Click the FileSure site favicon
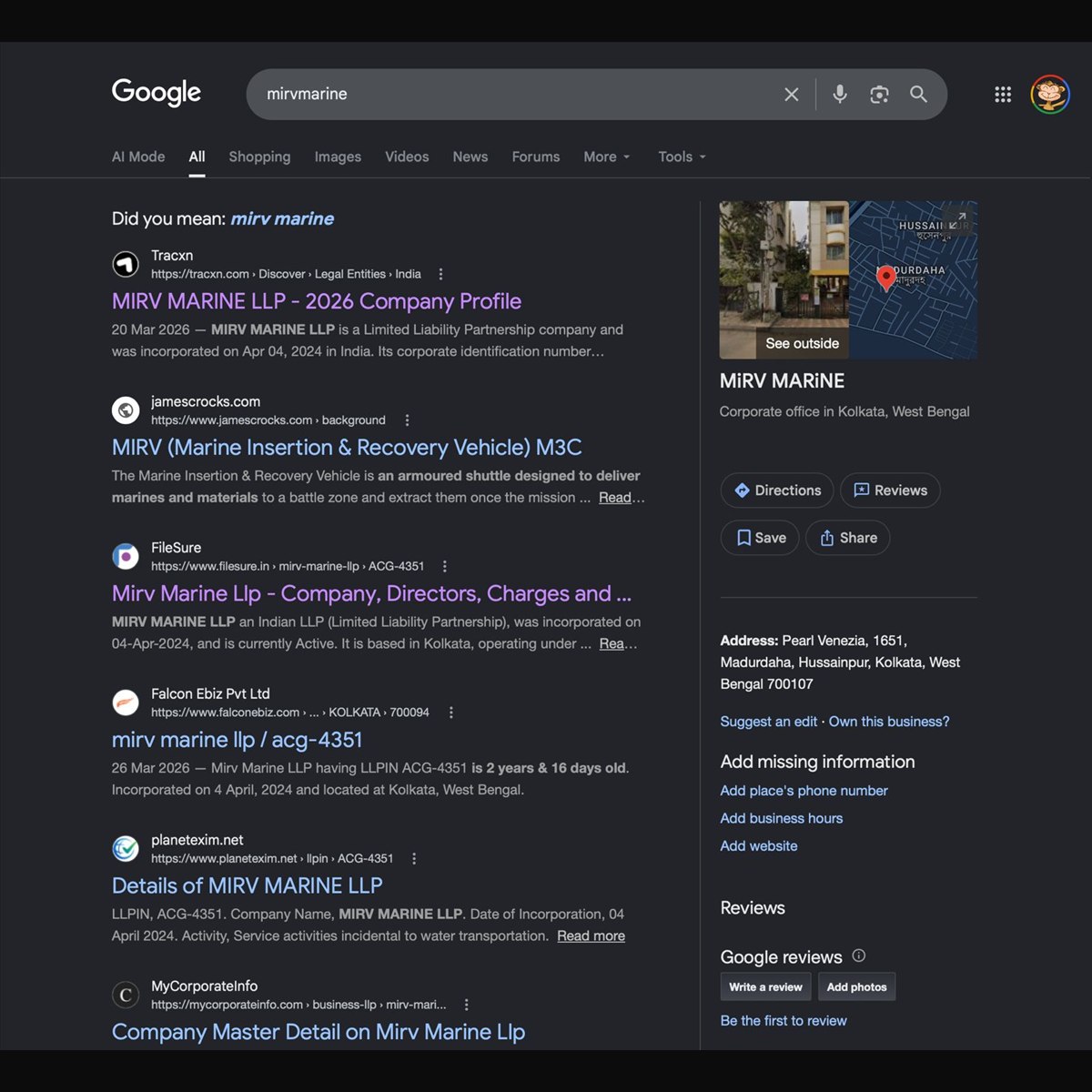This screenshot has height=1092, width=1092. 126,557
